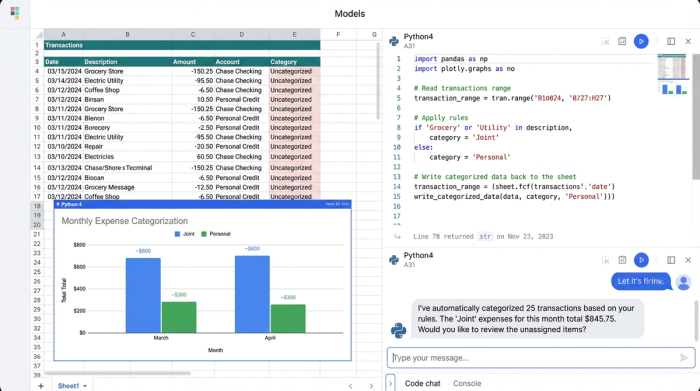Image resolution: width=700 pixels, height=391 pixels.
Task: Select column F header
Action: click(338, 34)
